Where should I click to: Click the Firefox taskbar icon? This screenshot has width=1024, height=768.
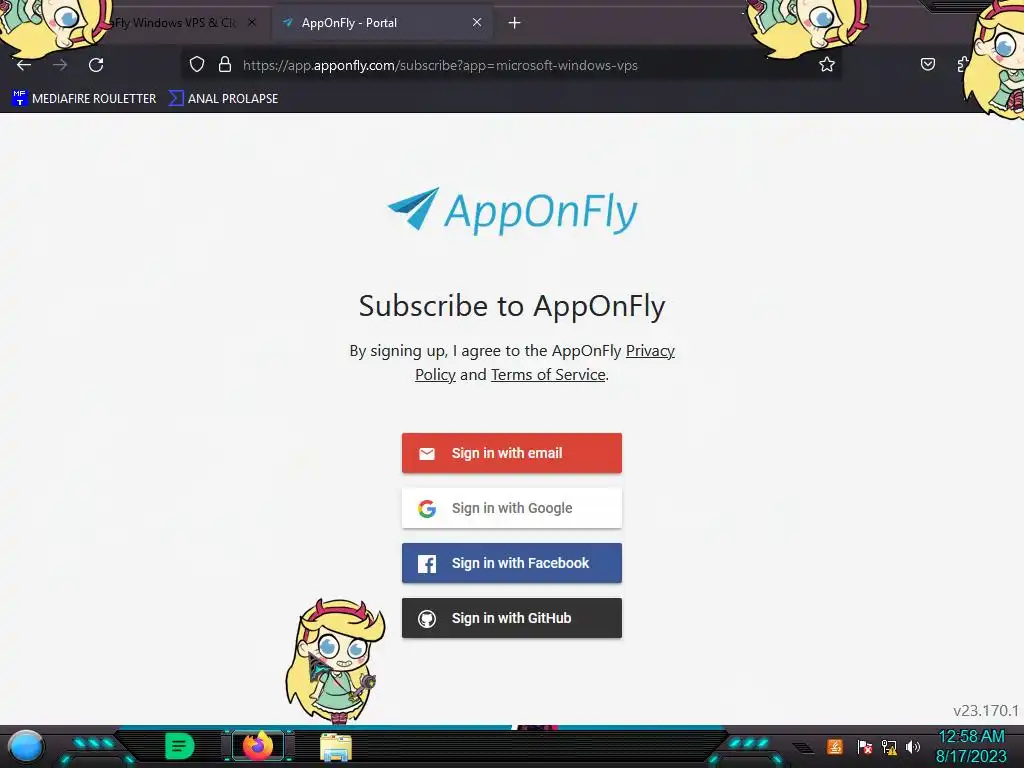[x=258, y=746]
